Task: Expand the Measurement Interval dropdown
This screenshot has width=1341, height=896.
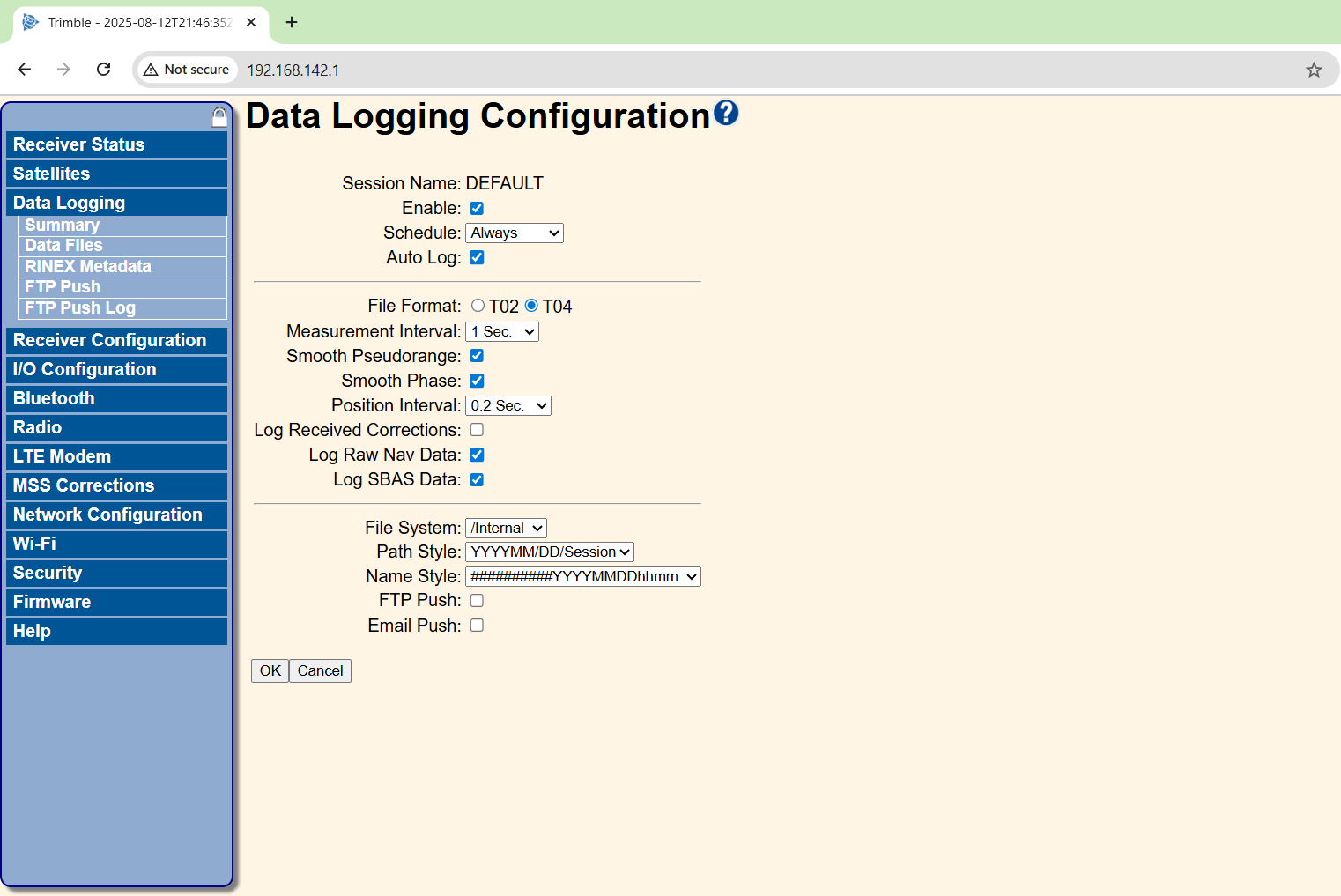Action: (501, 332)
